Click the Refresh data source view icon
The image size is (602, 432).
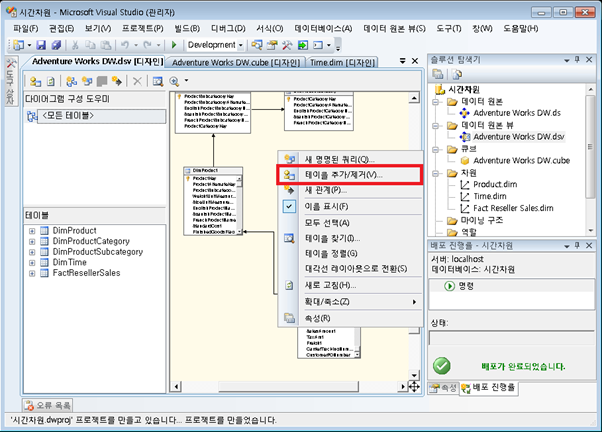(x=51, y=81)
